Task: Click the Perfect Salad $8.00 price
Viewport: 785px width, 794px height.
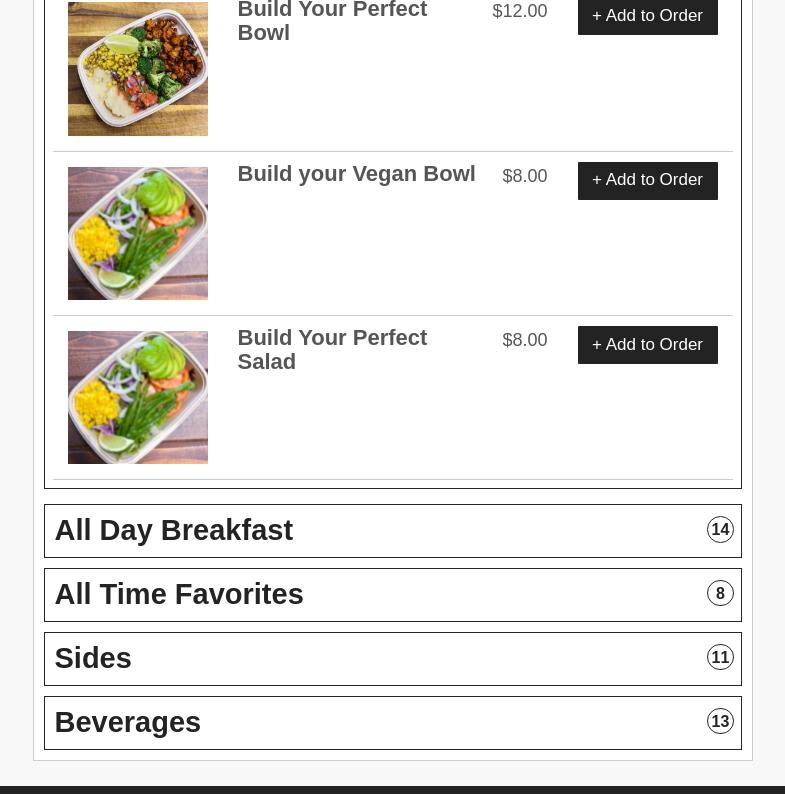Action: [525, 340]
